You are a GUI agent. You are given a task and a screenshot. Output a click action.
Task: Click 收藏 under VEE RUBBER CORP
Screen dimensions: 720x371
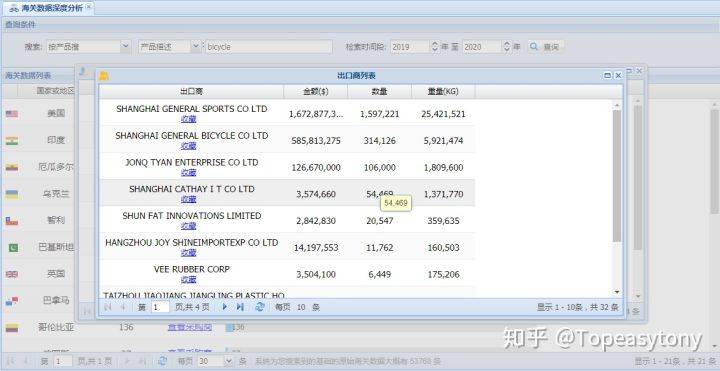[188, 279]
